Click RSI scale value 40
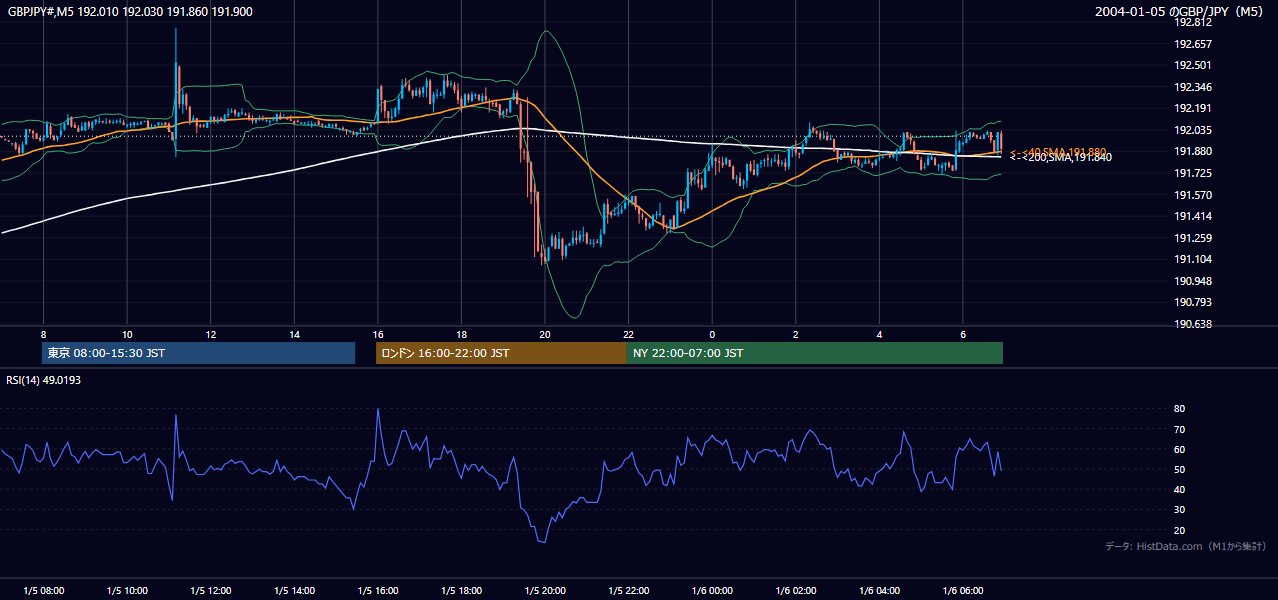This screenshot has height=600, width=1278. point(1180,489)
